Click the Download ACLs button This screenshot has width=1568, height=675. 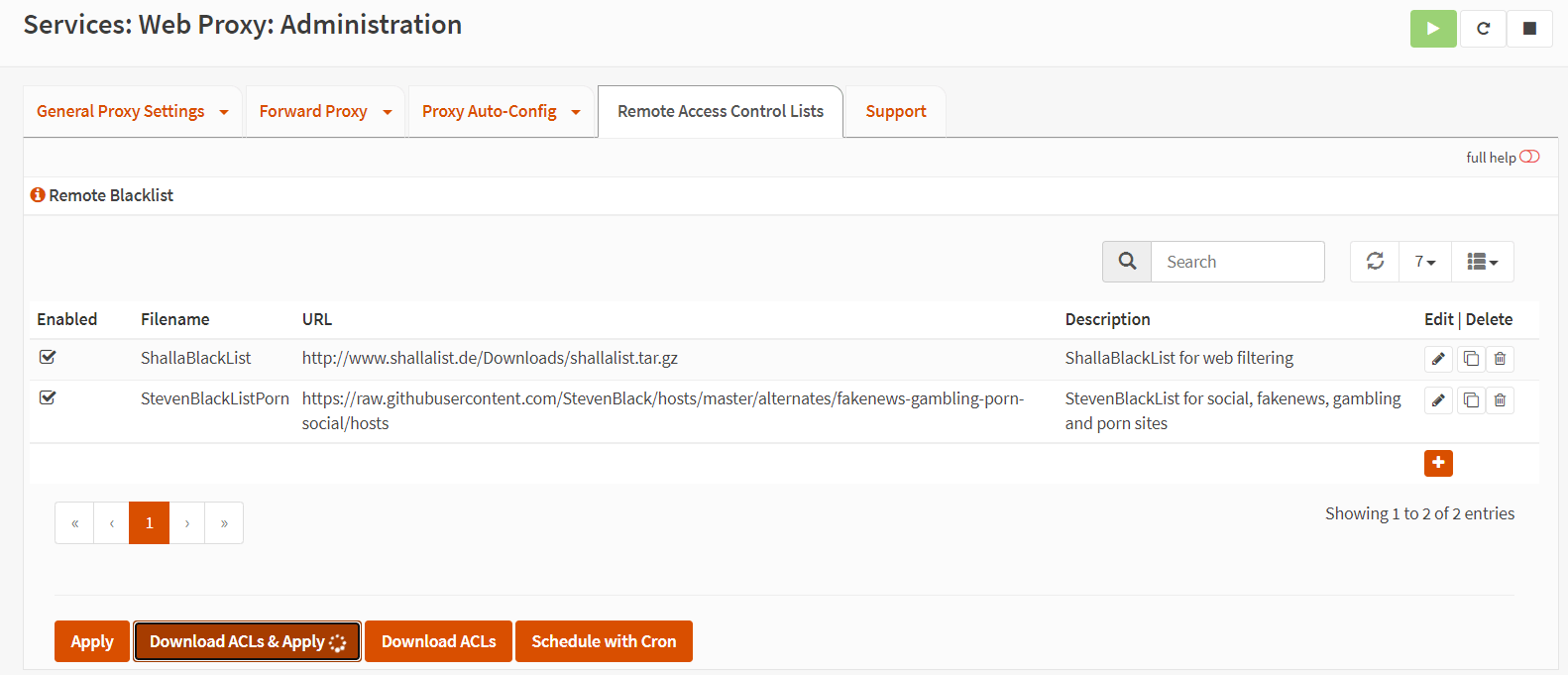438,641
